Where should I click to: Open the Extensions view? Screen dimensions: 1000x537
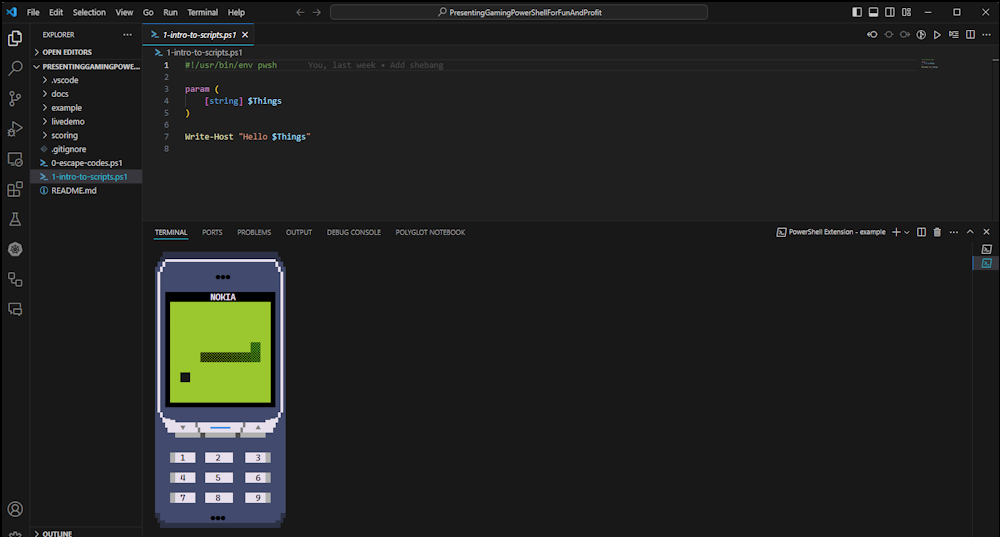[x=15, y=189]
